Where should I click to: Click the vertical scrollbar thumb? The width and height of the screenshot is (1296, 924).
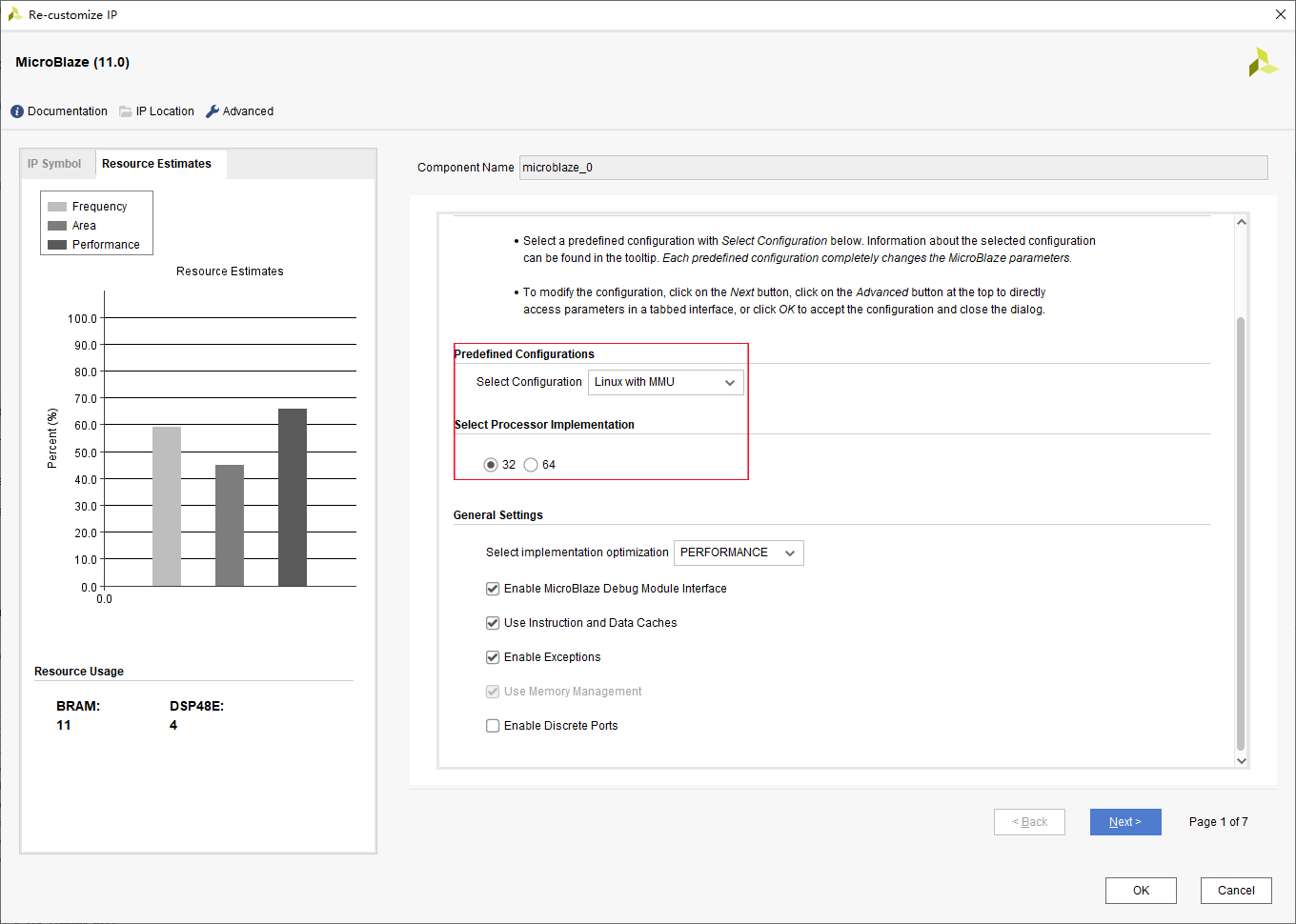(x=1241, y=533)
